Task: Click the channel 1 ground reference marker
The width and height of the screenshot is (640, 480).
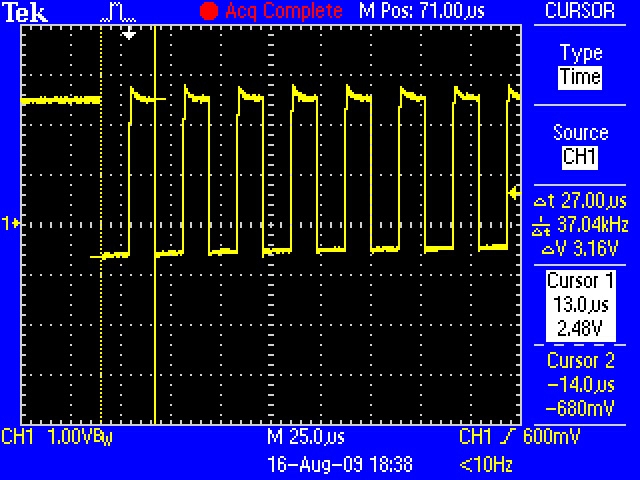Action: coord(12,224)
